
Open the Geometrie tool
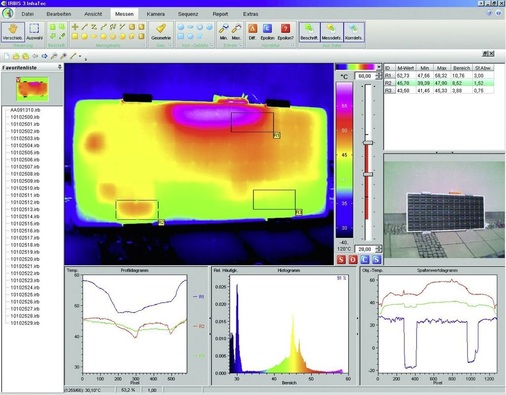[x=161, y=32]
